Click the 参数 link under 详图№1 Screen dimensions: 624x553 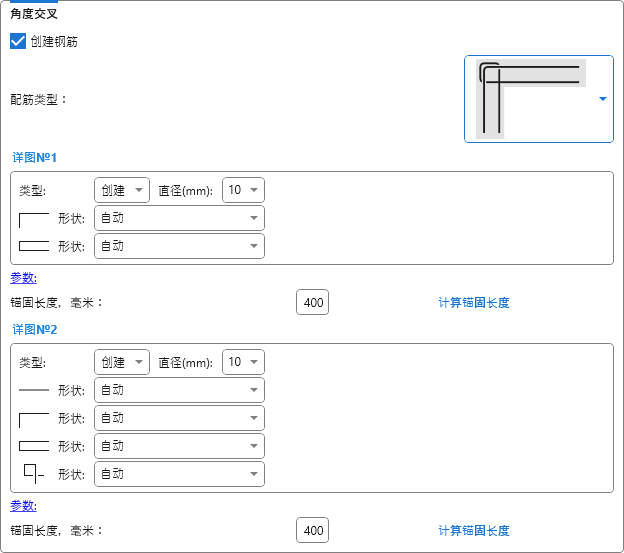tap(23, 278)
